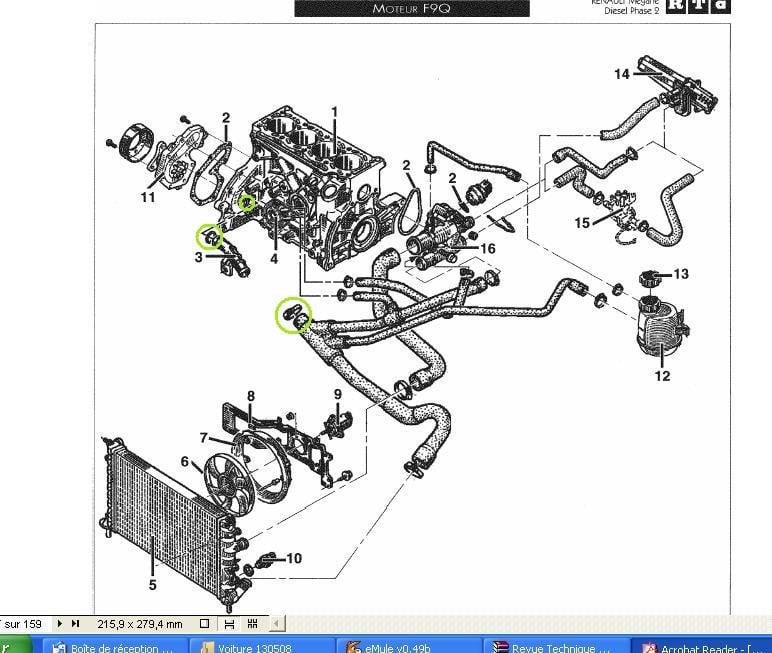The height and width of the screenshot is (653, 772).
Task: Select single page layout icon
Action: tap(204, 624)
